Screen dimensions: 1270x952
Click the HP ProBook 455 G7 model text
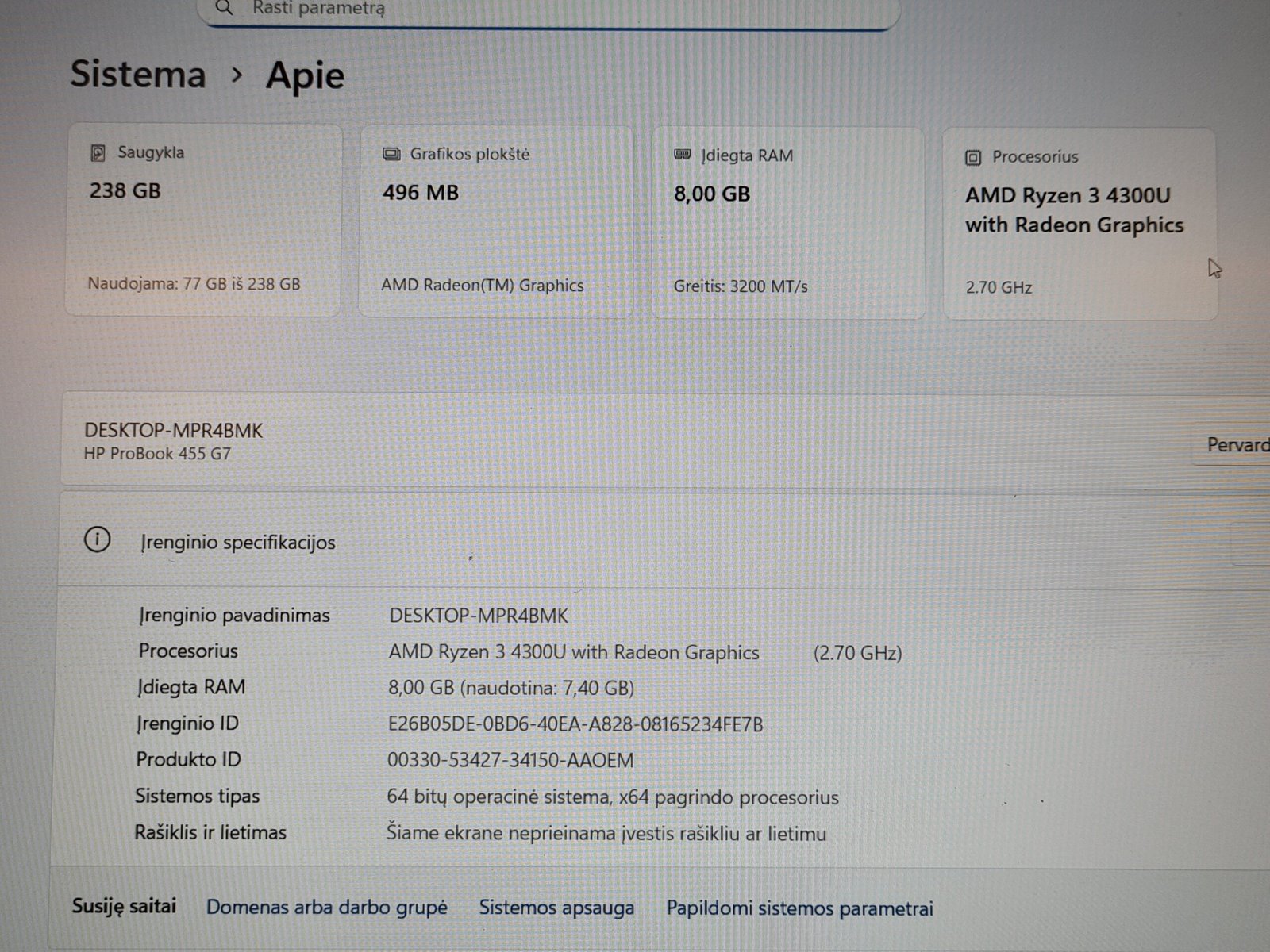tap(157, 454)
